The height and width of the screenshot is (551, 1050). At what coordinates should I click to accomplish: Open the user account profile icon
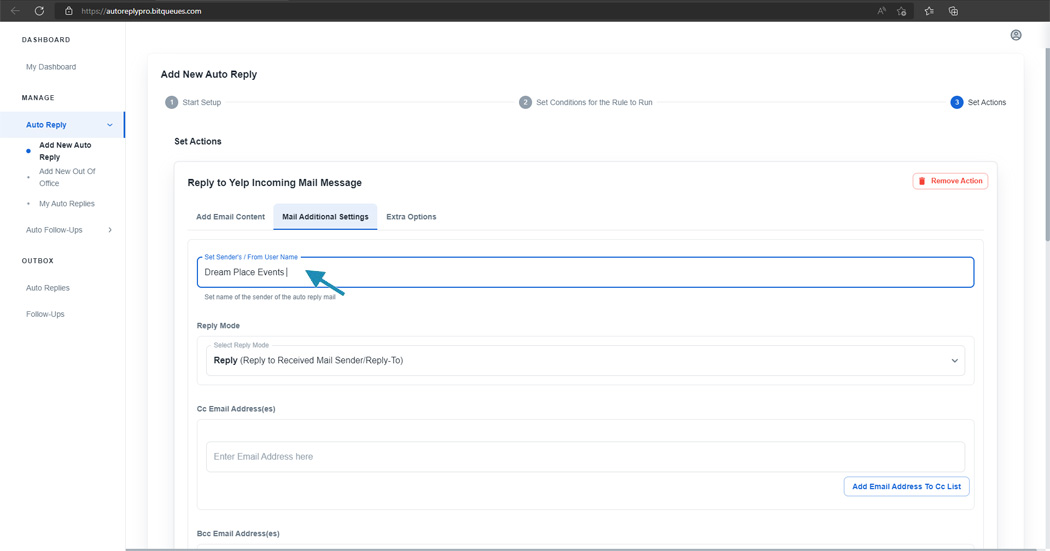(x=1016, y=35)
